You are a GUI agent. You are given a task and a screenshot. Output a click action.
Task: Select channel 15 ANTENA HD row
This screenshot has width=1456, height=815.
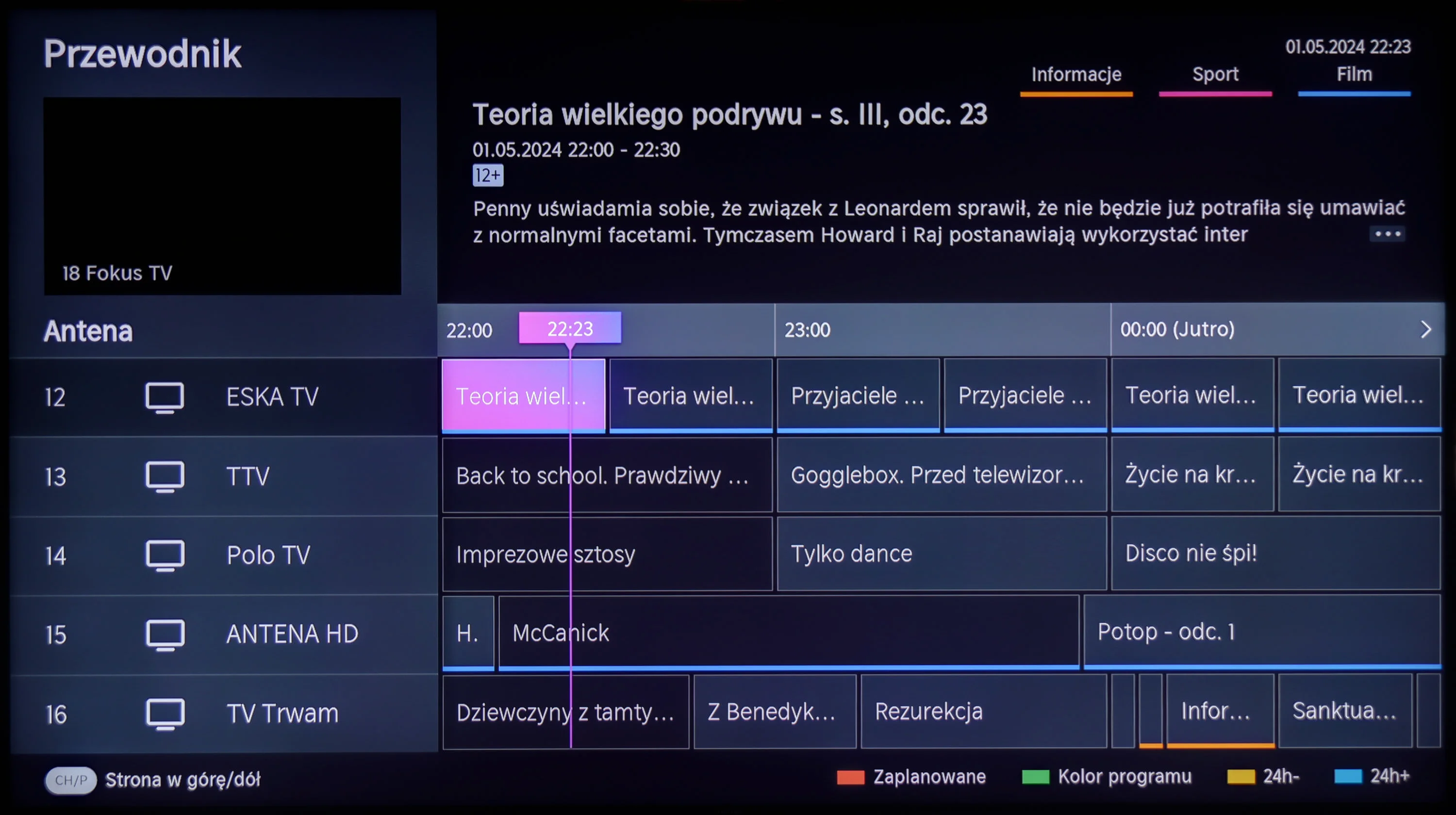[x=224, y=634]
